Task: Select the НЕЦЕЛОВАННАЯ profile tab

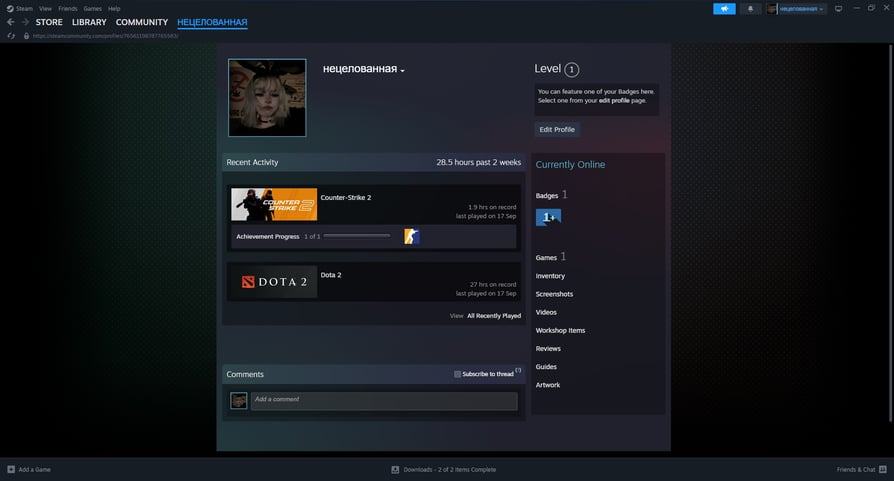Action: pos(212,22)
